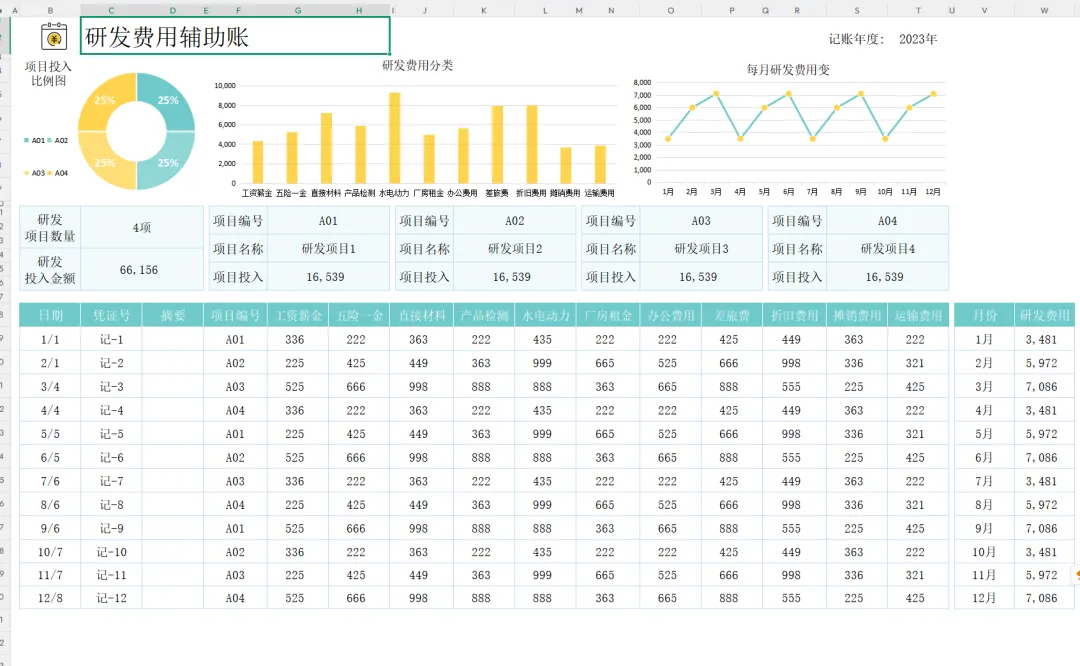This screenshot has height=666, width=1080.
Task: Select voucher cell 记-8
Action: (112, 505)
